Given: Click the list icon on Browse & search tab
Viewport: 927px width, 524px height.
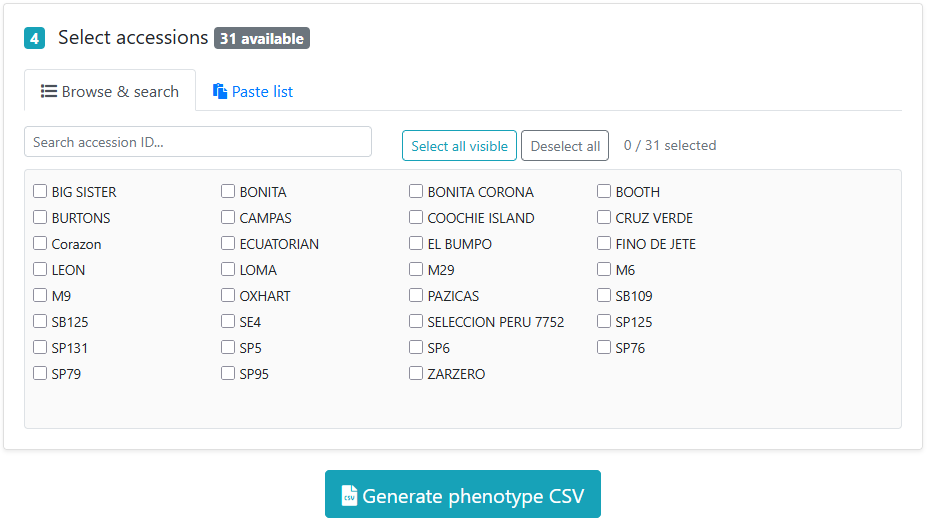Looking at the screenshot, I should click(48, 91).
